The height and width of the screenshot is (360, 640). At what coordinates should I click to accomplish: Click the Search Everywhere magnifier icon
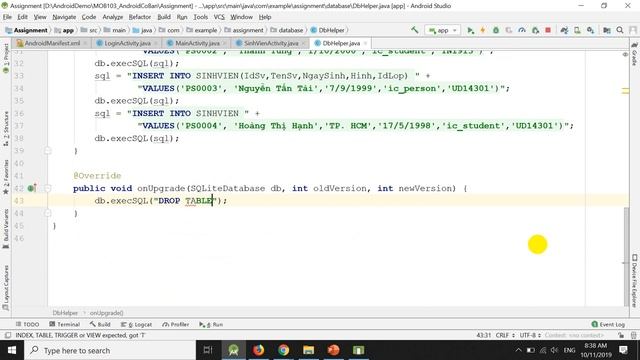point(620,30)
